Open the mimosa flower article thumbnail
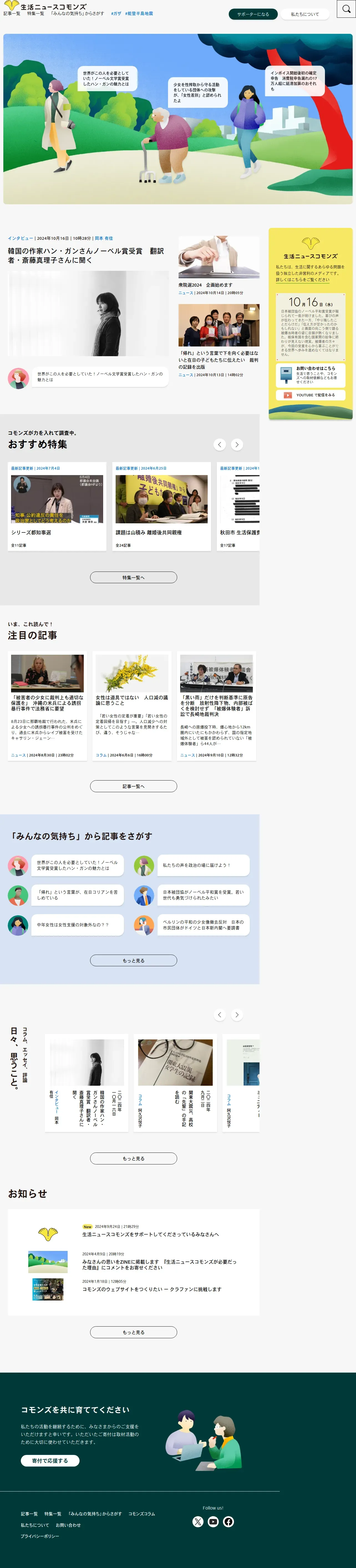This screenshot has width=356, height=1568. [132, 673]
